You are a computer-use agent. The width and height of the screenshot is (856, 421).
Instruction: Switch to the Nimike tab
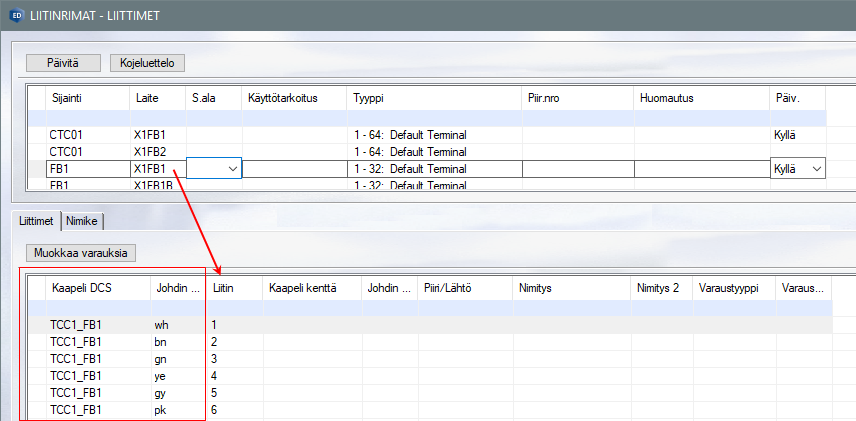[x=83, y=221]
